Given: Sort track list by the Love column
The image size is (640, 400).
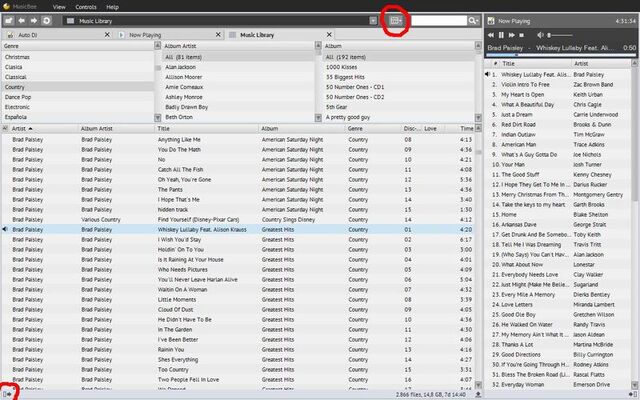Looking at the screenshot, I should point(433,129).
